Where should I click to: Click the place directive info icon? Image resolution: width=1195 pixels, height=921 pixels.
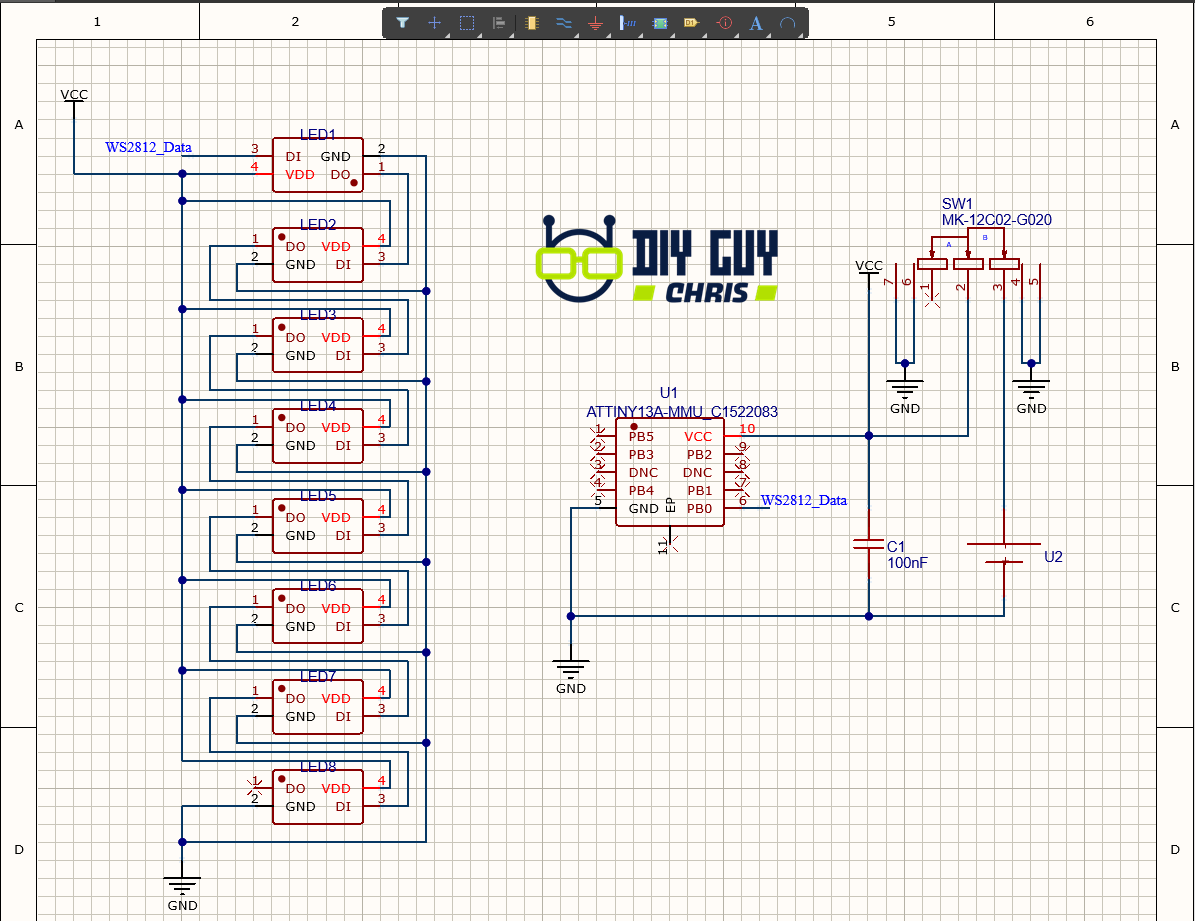[725, 23]
